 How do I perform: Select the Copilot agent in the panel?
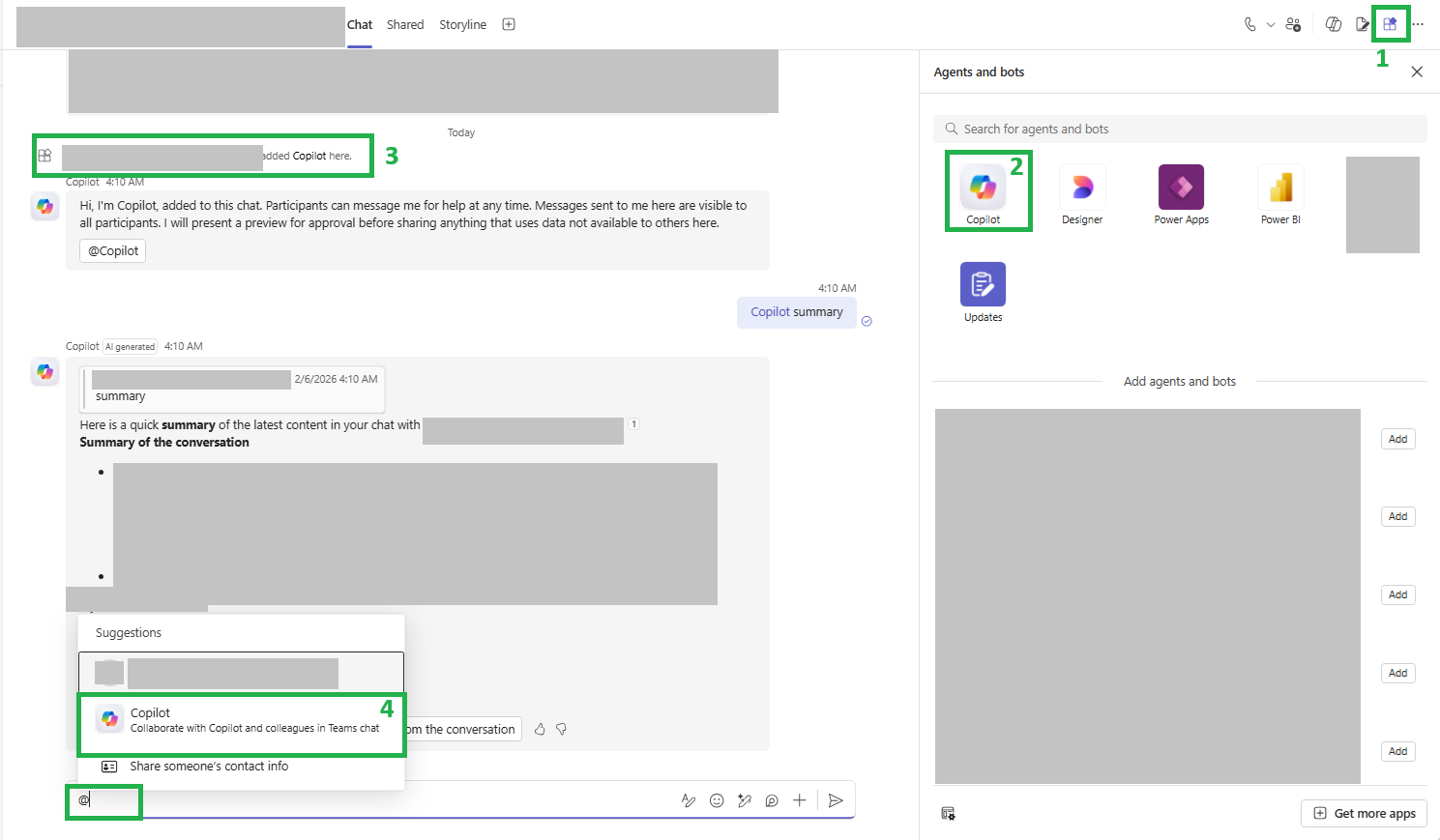984,195
